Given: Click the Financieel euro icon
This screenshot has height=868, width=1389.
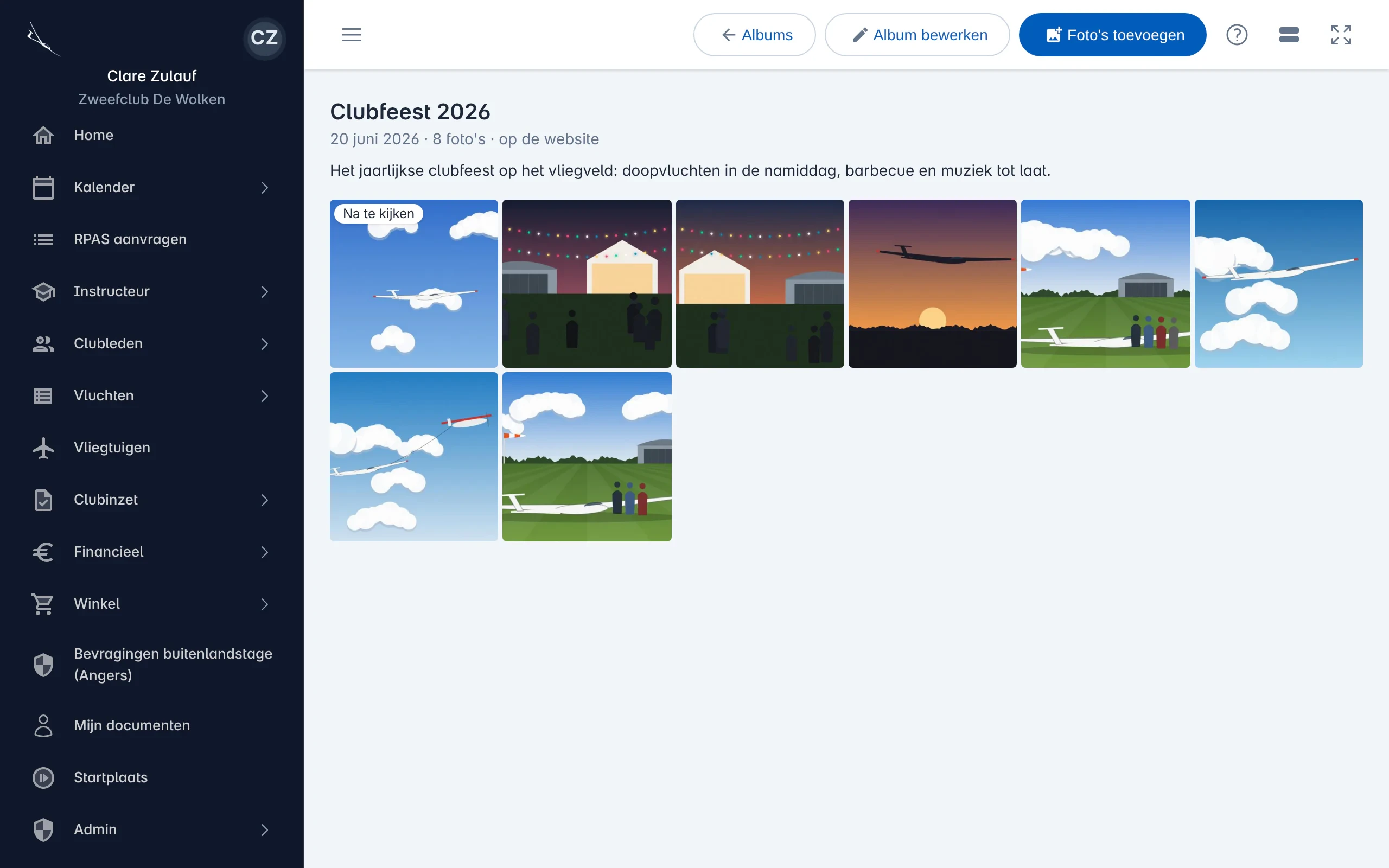Looking at the screenshot, I should pyautogui.click(x=43, y=552).
